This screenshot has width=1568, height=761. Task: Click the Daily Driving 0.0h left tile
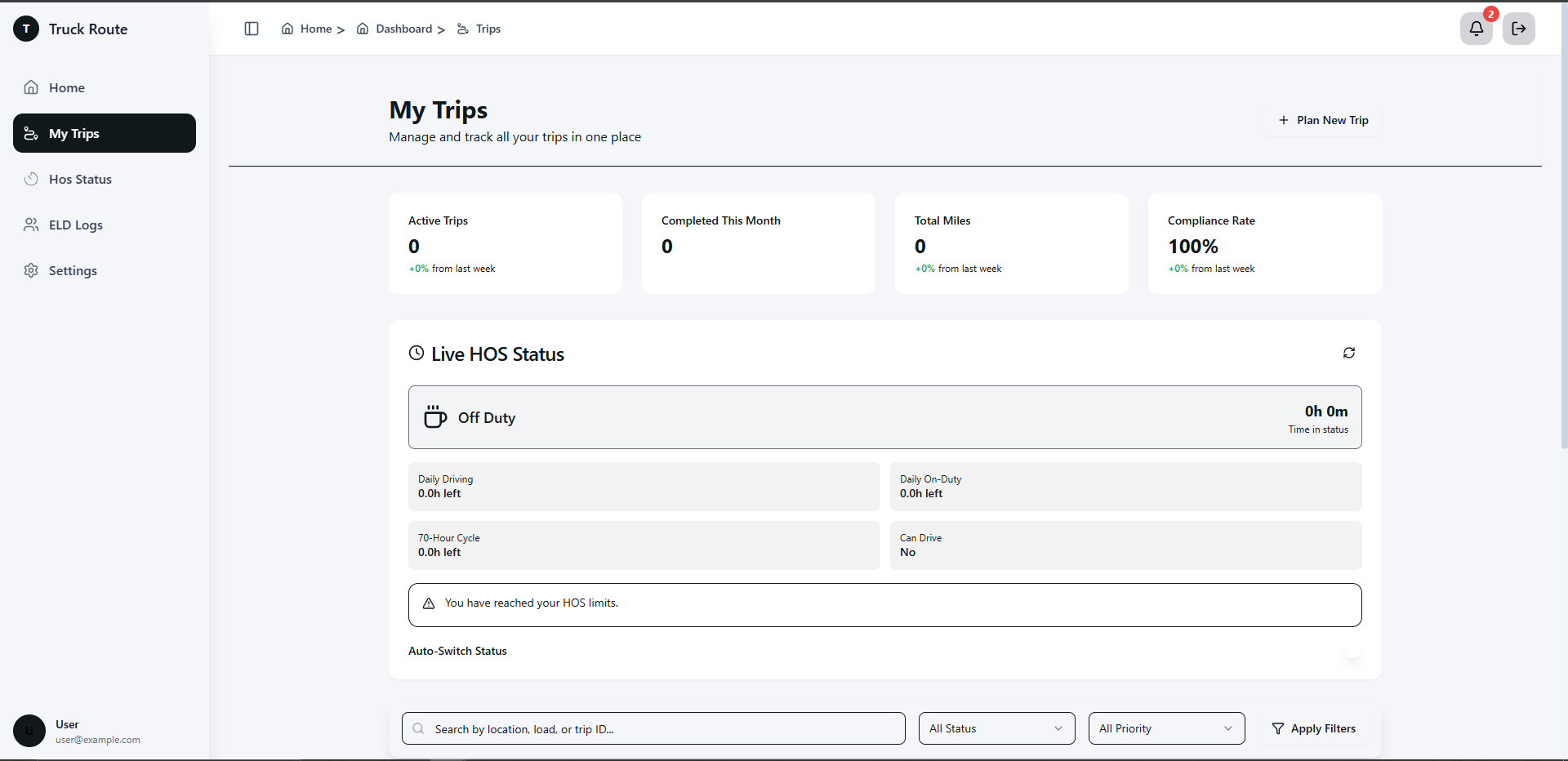644,487
